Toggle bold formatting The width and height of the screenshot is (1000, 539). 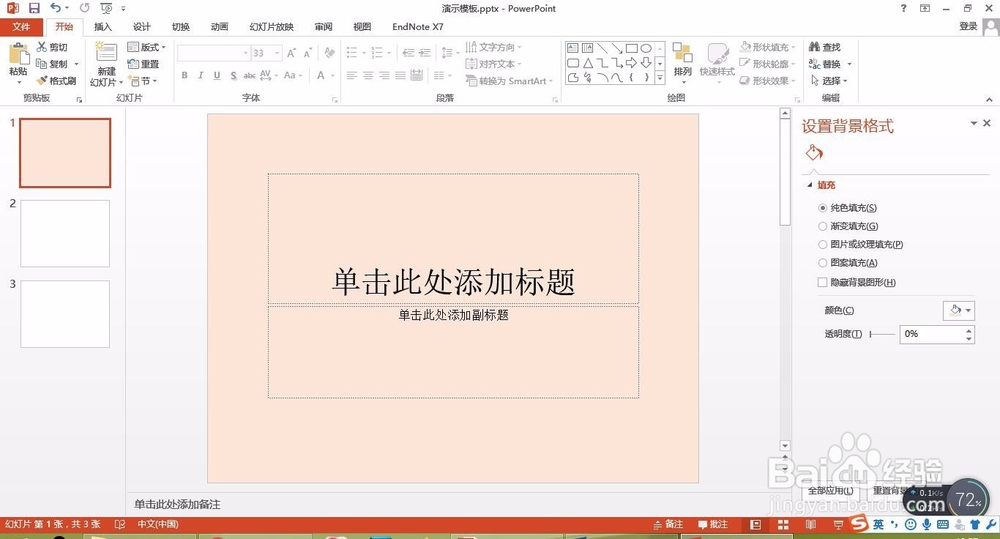click(184, 75)
